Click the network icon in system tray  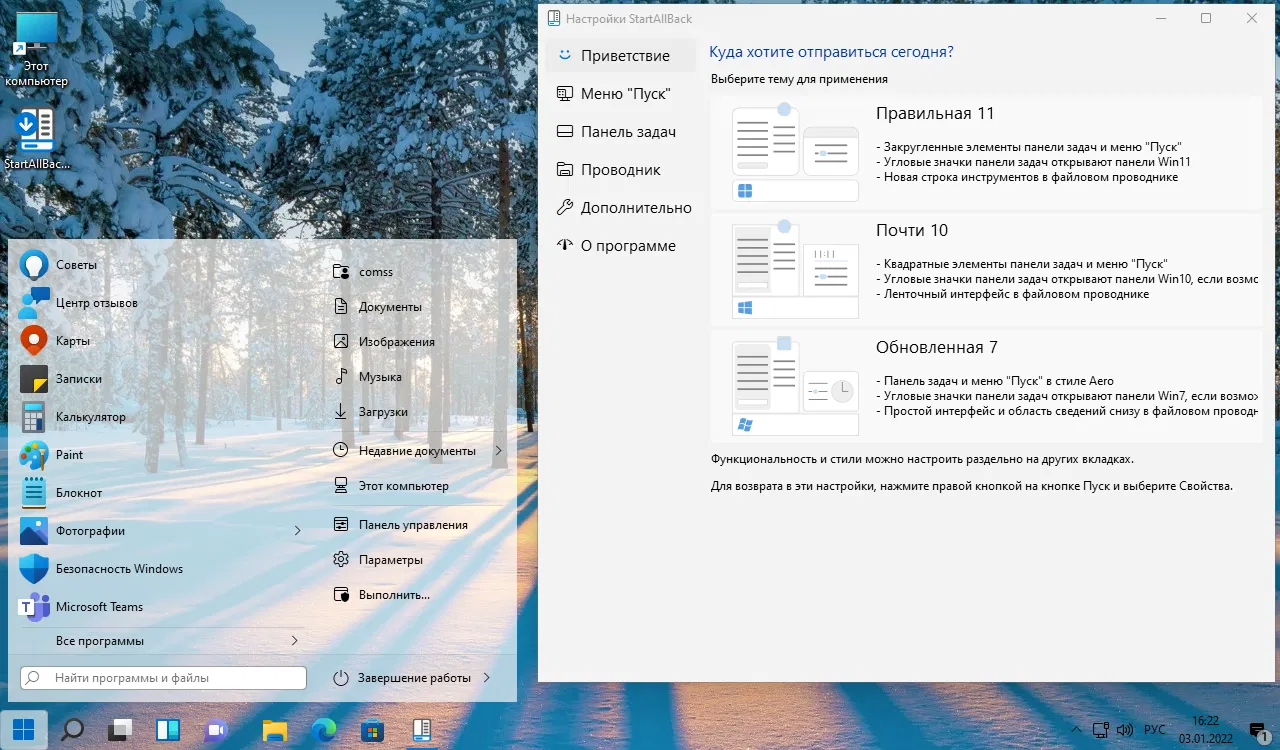point(1100,730)
